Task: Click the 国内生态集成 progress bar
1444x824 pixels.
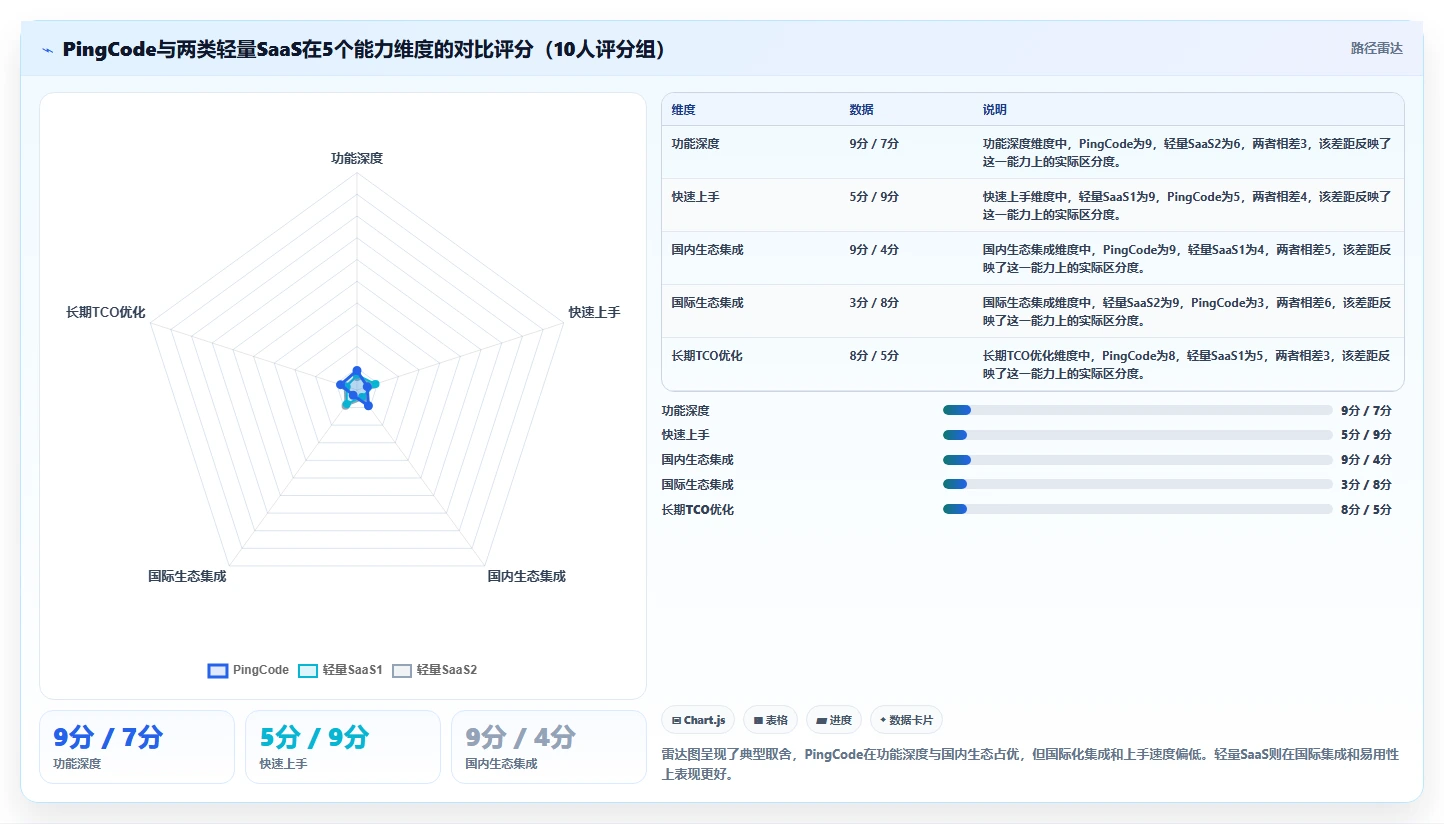Action: [1138, 460]
